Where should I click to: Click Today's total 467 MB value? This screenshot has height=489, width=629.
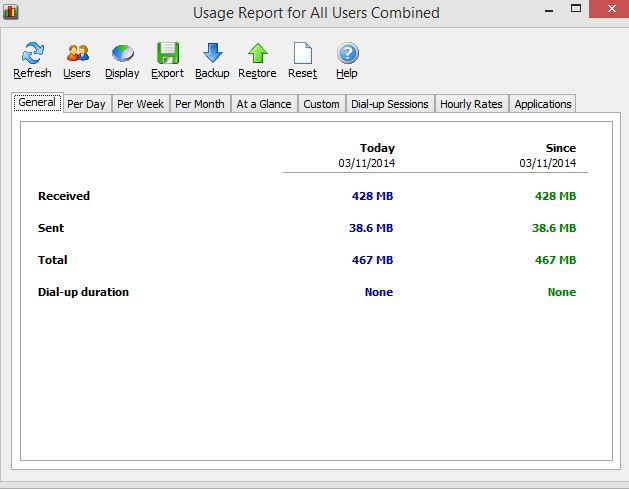coord(373,260)
